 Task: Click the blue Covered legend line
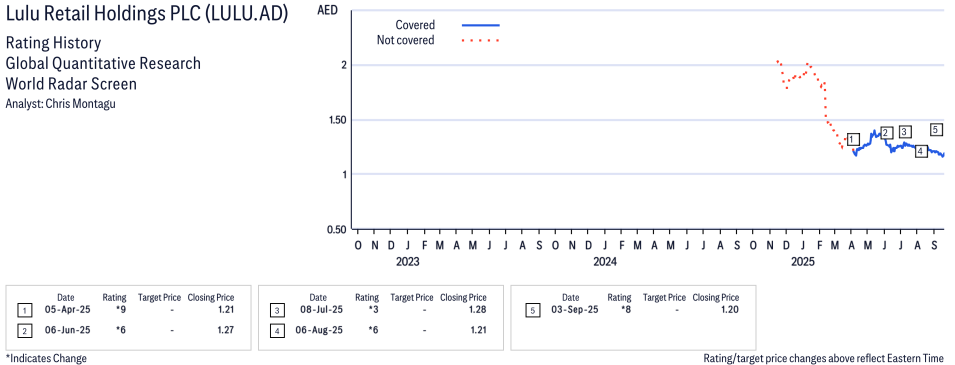[481, 26]
